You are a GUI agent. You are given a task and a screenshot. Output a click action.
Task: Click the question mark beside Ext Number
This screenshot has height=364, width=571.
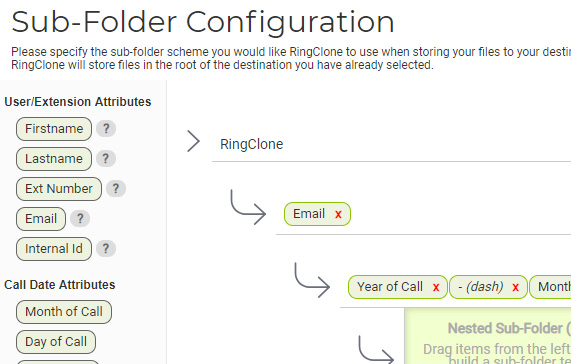[x=116, y=189]
